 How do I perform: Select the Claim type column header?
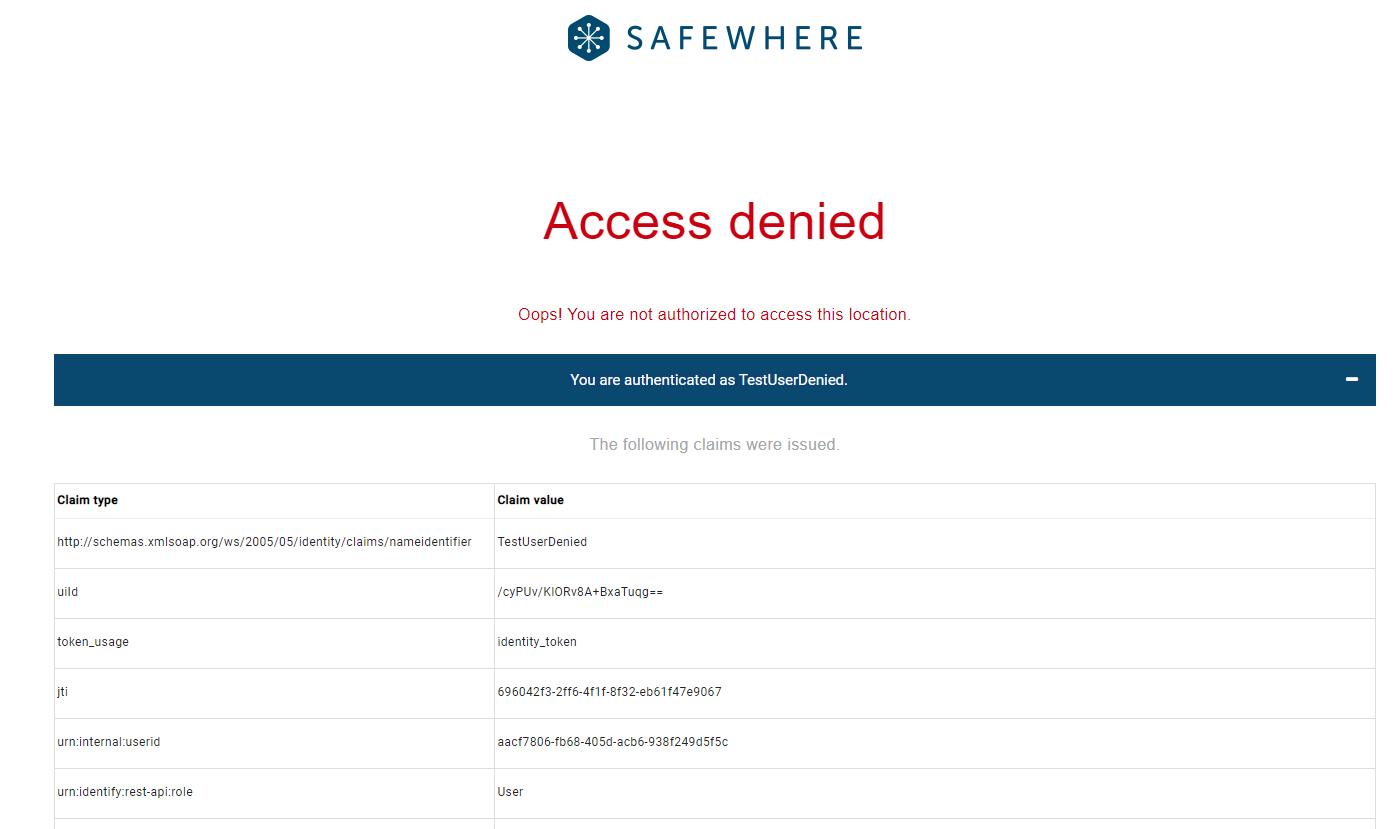point(88,500)
